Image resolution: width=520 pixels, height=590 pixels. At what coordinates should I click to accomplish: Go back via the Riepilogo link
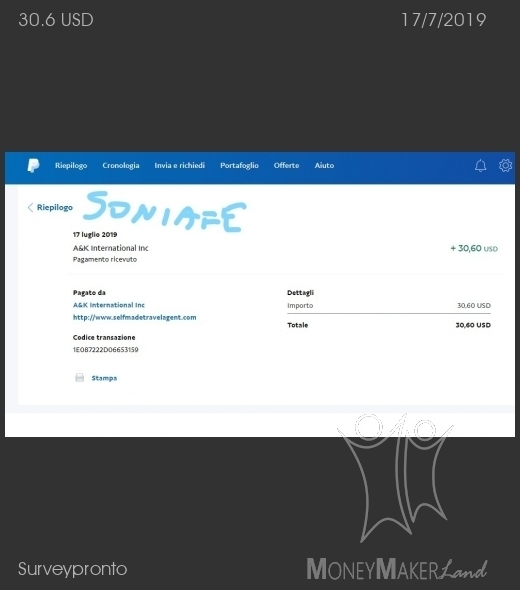click(x=55, y=207)
